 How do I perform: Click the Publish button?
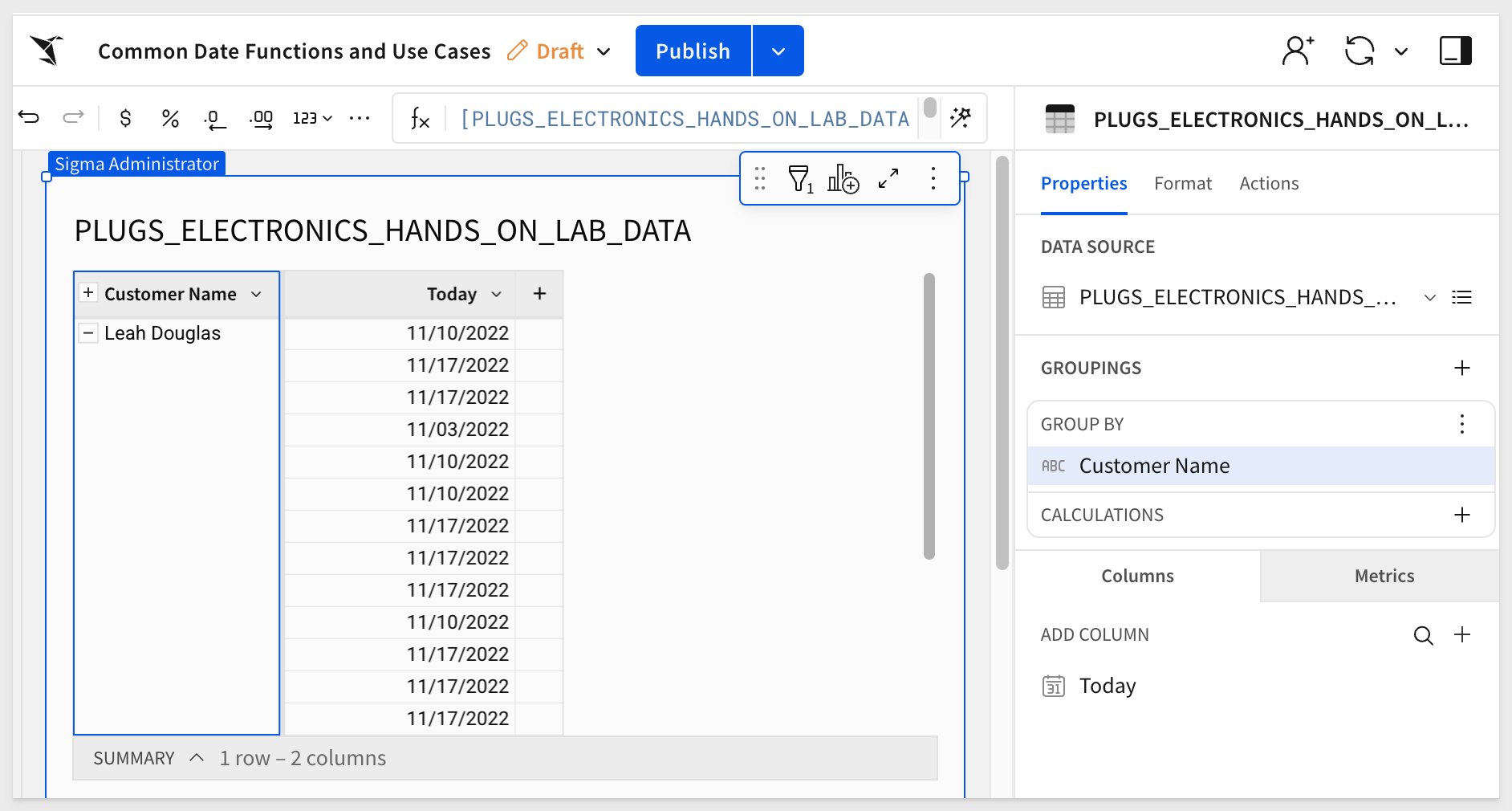(x=693, y=51)
